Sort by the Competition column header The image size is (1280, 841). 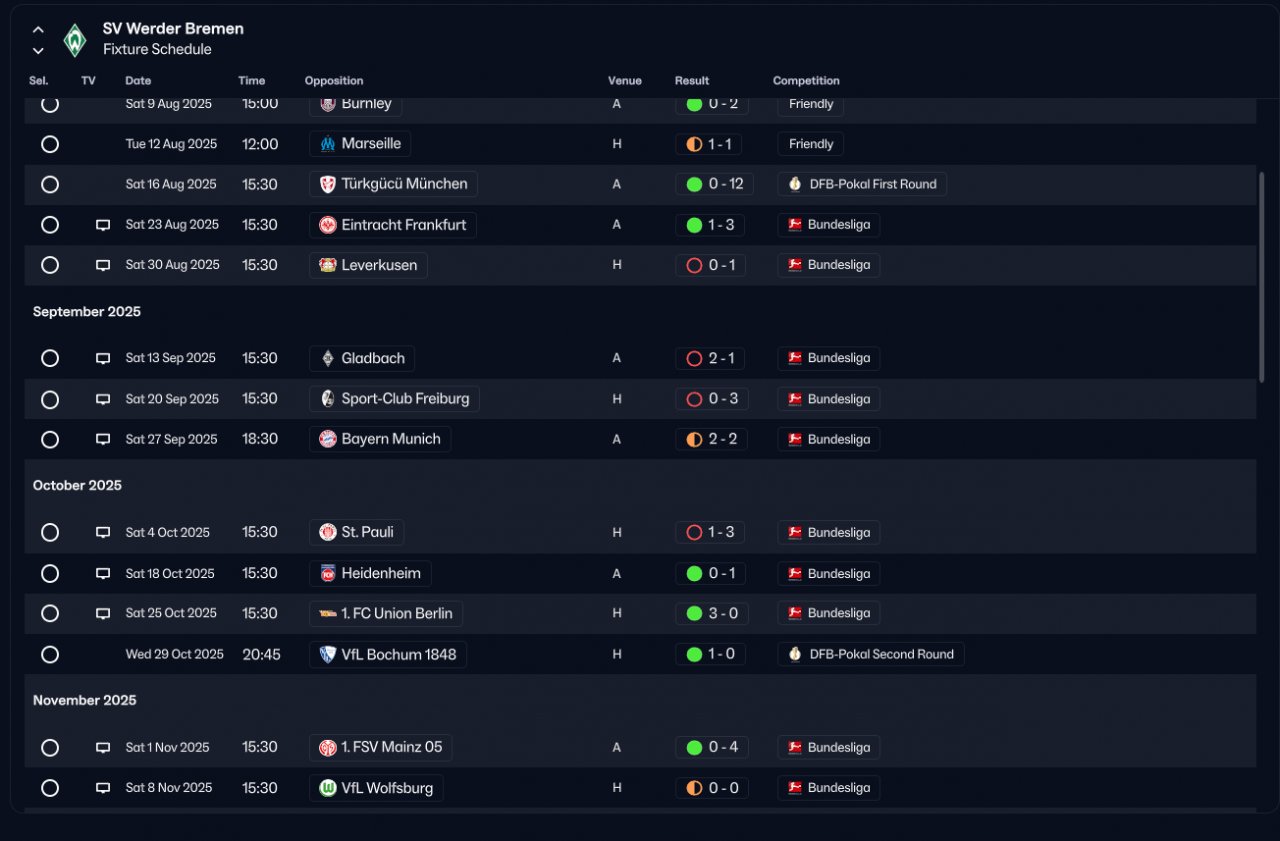pos(806,81)
